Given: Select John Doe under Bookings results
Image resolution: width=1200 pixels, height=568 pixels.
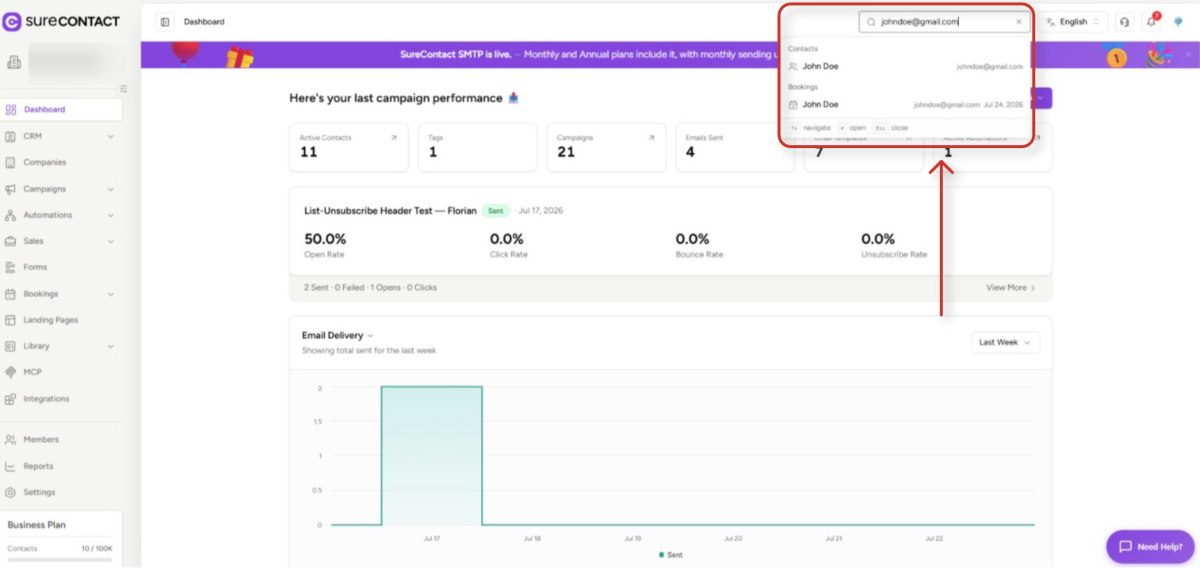Looking at the screenshot, I should [906, 104].
